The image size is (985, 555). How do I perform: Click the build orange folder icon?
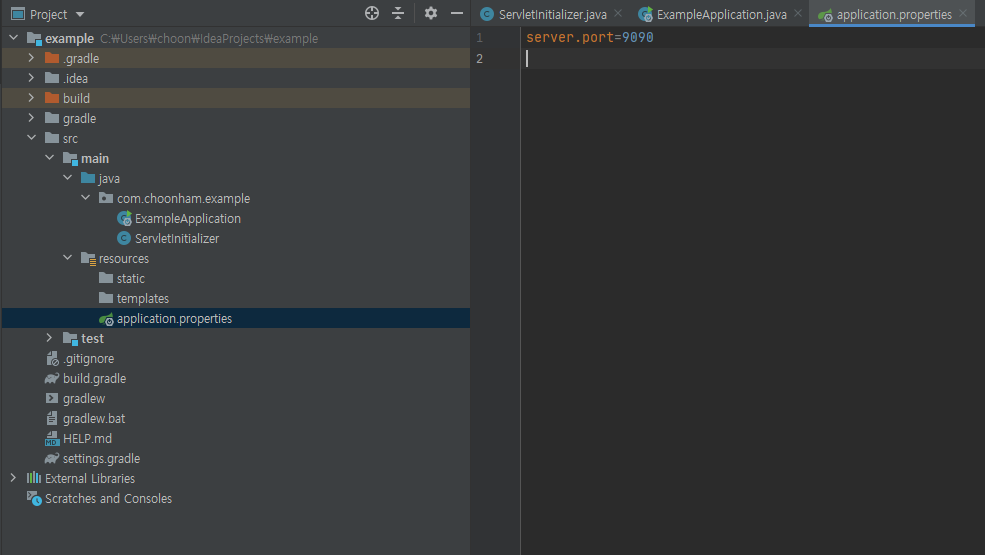tap(52, 98)
